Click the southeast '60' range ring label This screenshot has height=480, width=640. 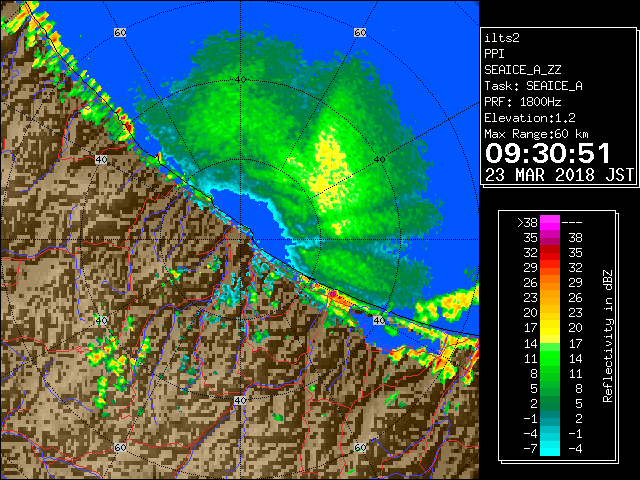360,447
